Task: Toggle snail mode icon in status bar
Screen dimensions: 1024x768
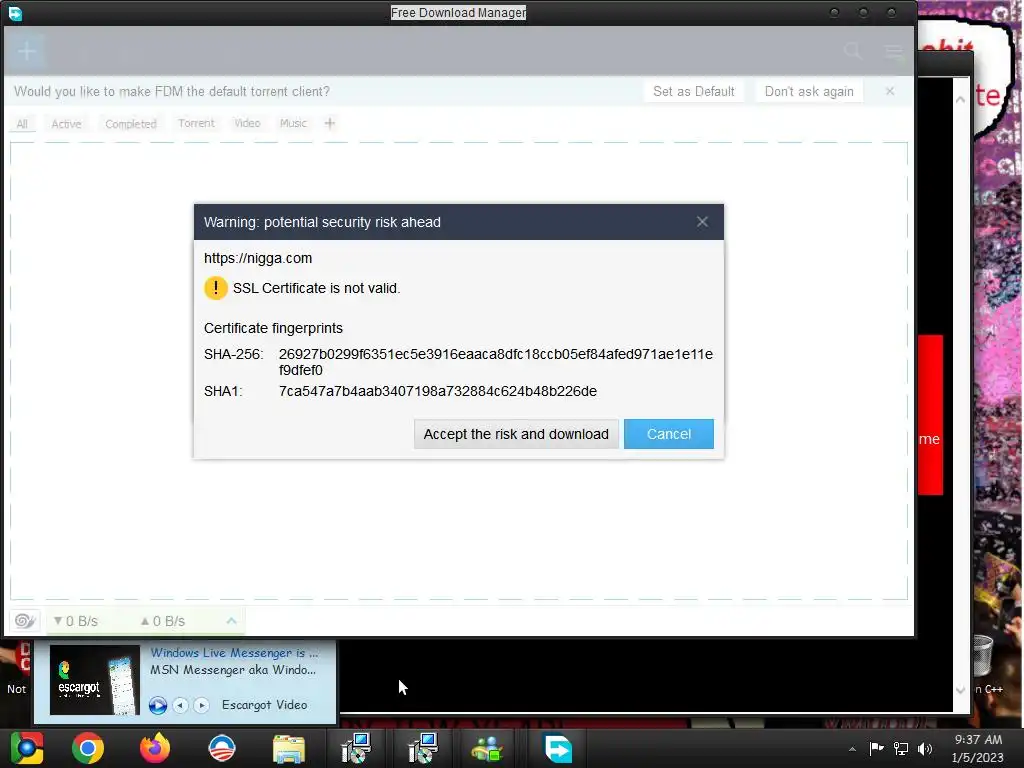Action: coord(25,620)
